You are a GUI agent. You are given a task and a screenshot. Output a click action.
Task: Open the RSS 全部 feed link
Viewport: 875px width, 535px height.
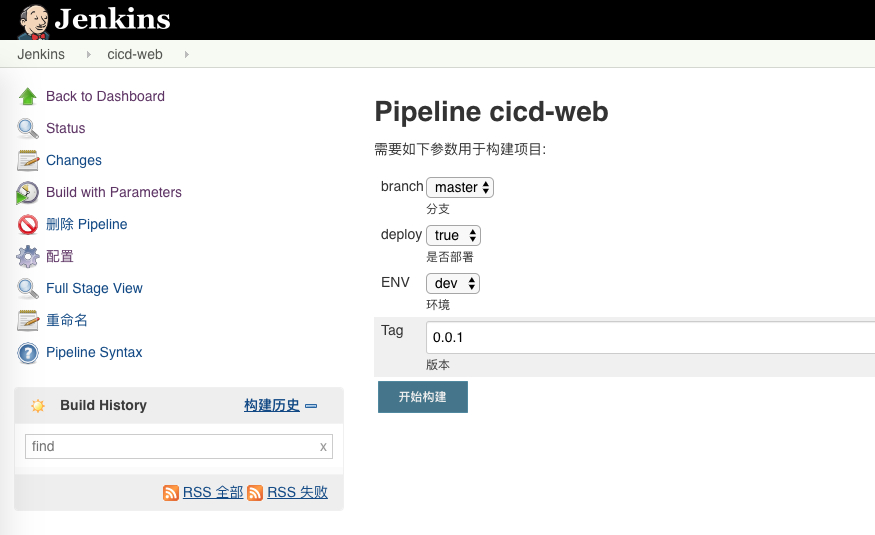[213, 492]
